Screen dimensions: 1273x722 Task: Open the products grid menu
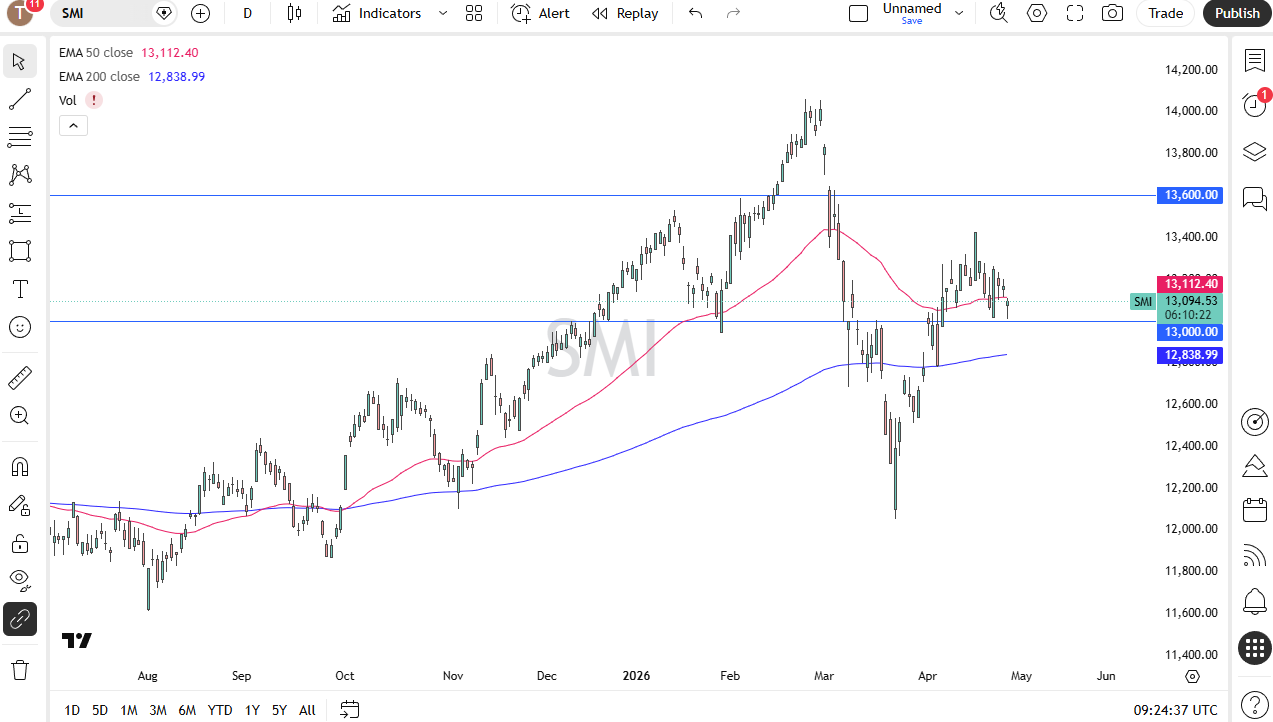tap(1254, 648)
